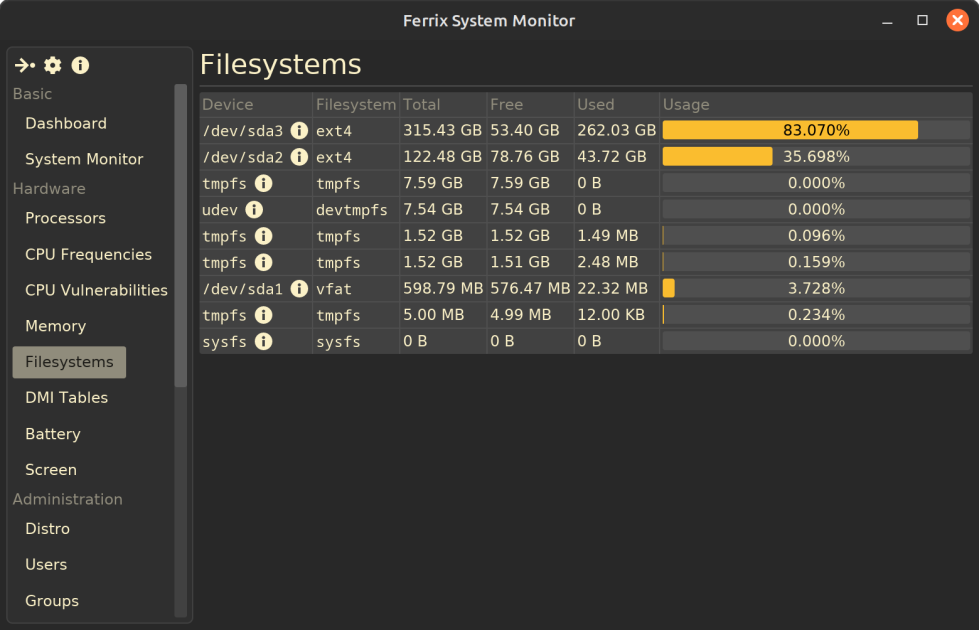The width and height of the screenshot is (979, 630).
Task: Click the 598.79 MB total cell
Action: (443, 288)
